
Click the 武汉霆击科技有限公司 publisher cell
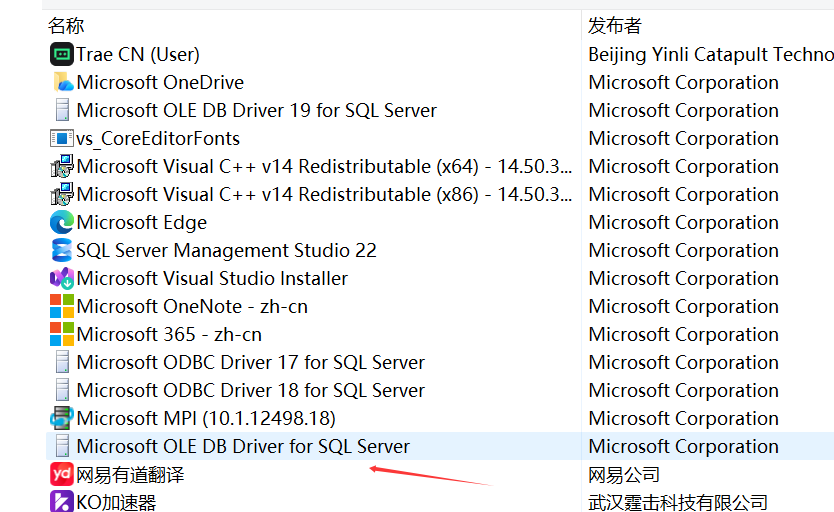(x=678, y=502)
